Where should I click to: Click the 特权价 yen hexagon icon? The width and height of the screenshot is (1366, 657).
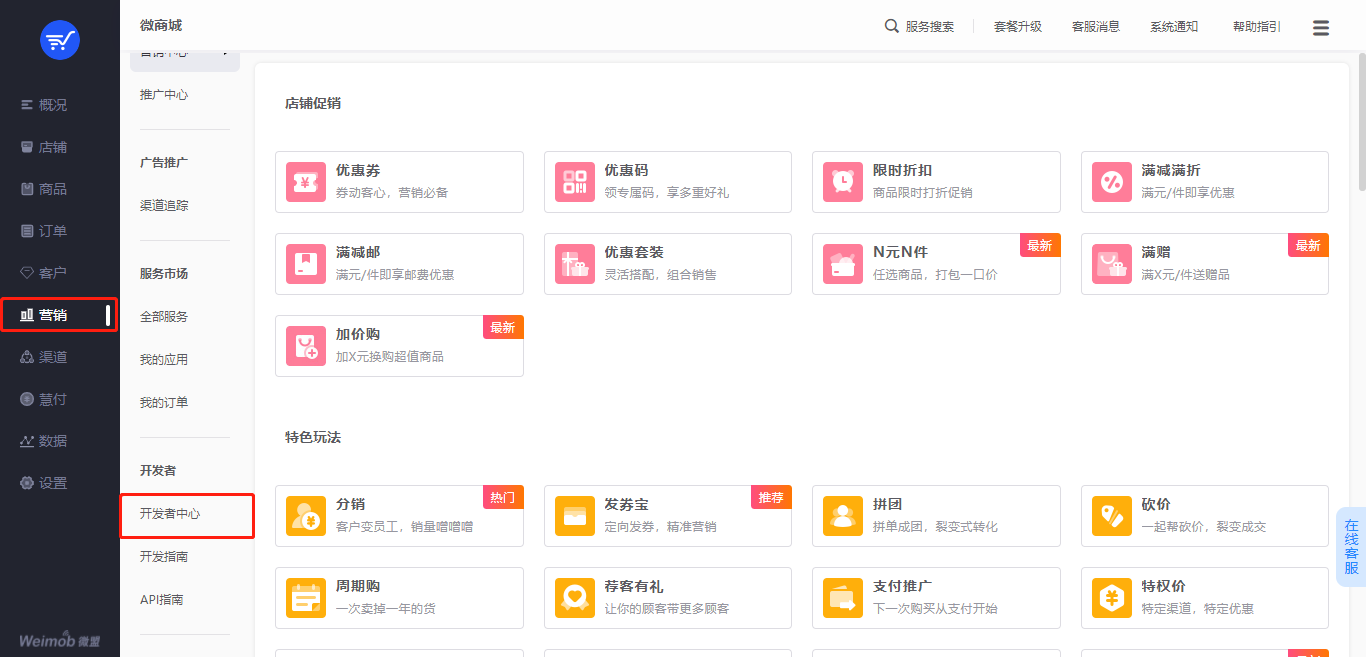pyautogui.click(x=1112, y=598)
